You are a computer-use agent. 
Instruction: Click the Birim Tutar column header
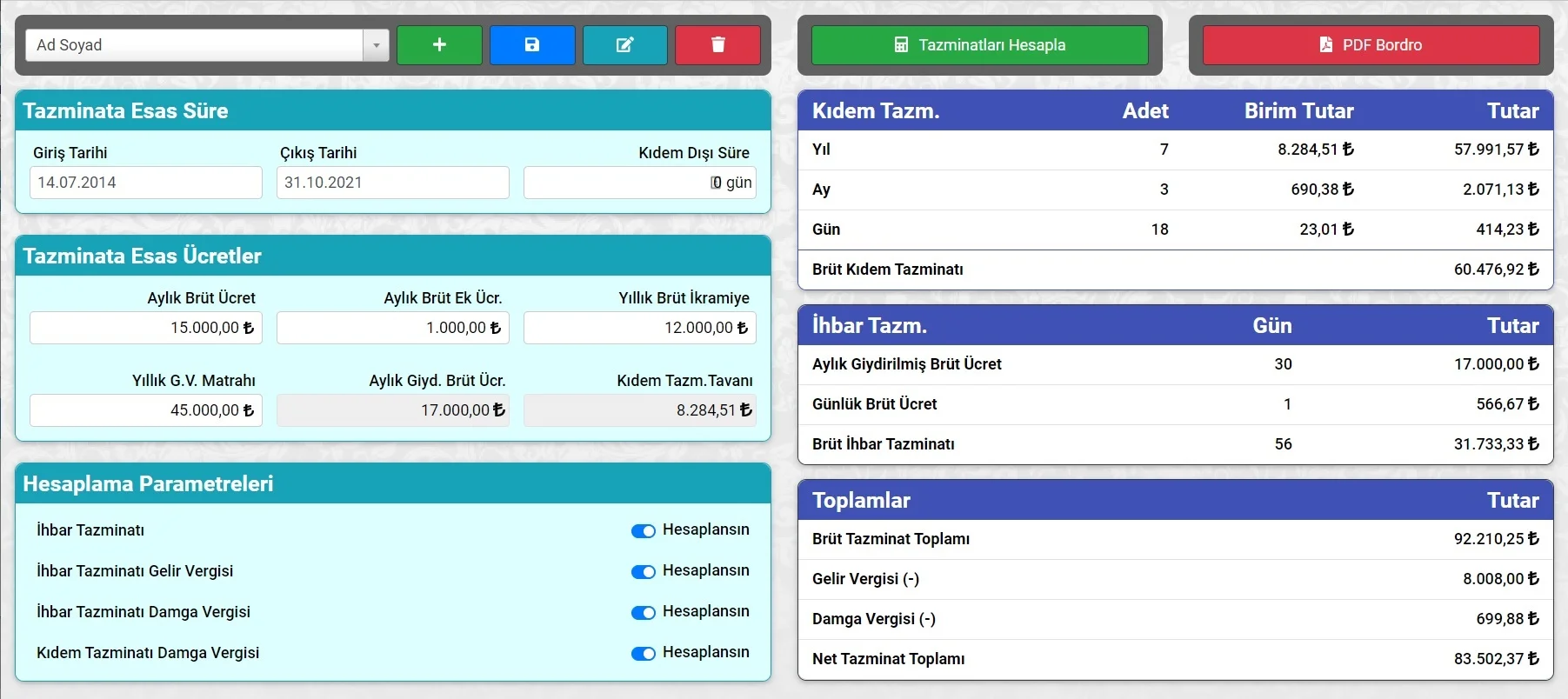1299,110
